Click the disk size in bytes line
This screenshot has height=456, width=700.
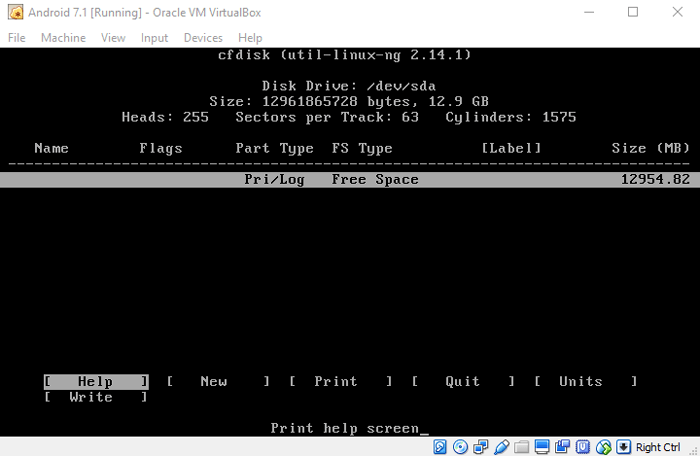tap(349, 102)
